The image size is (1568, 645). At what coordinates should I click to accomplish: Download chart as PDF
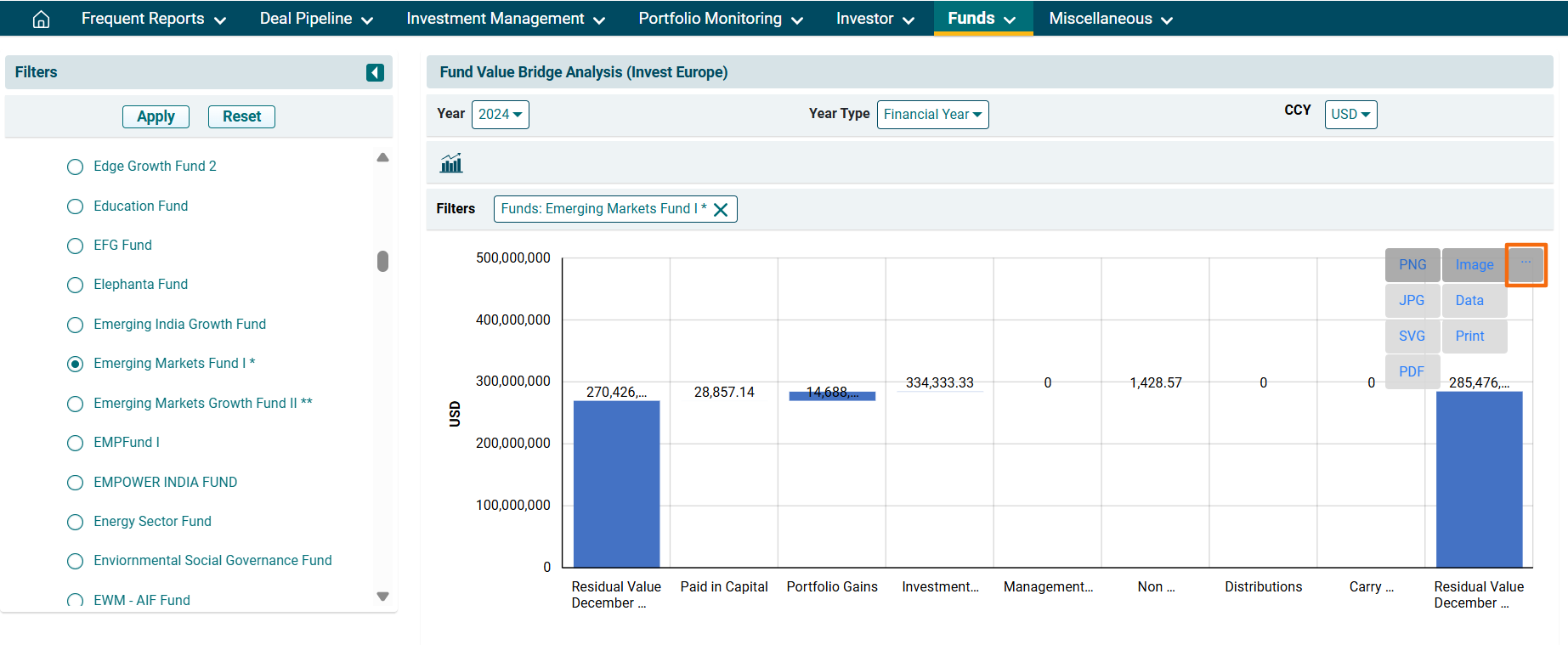coord(1411,372)
